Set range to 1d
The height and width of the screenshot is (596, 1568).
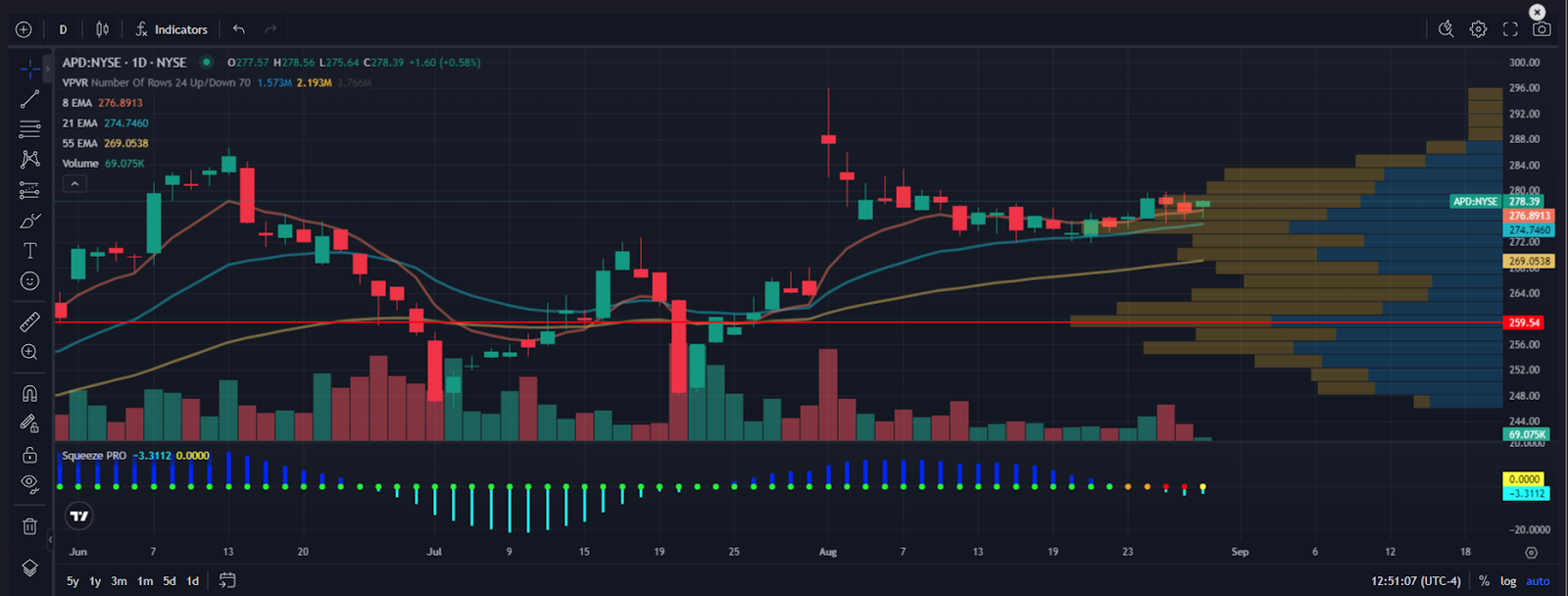[x=193, y=581]
